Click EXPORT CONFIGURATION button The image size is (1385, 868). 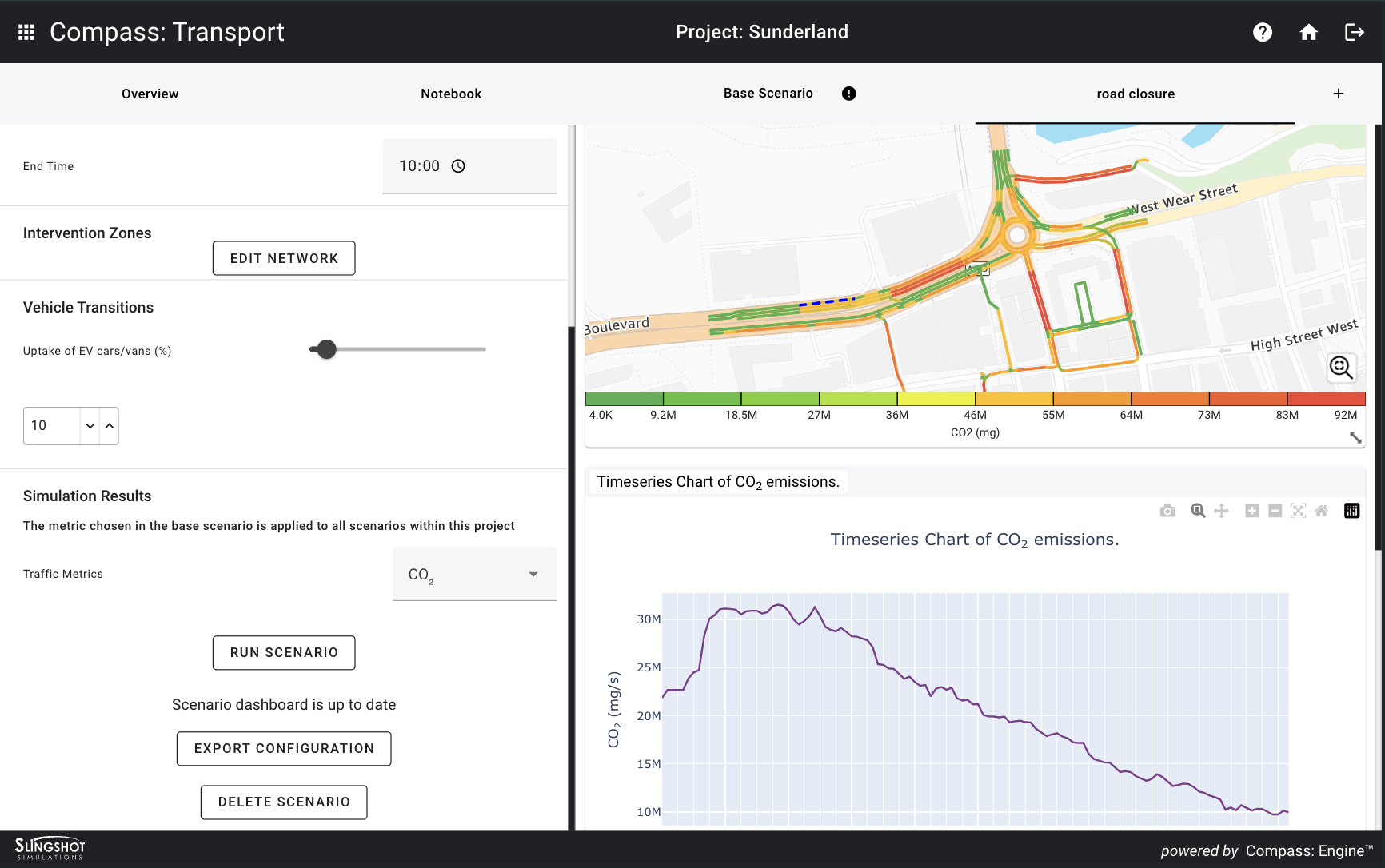[x=284, y=749]
